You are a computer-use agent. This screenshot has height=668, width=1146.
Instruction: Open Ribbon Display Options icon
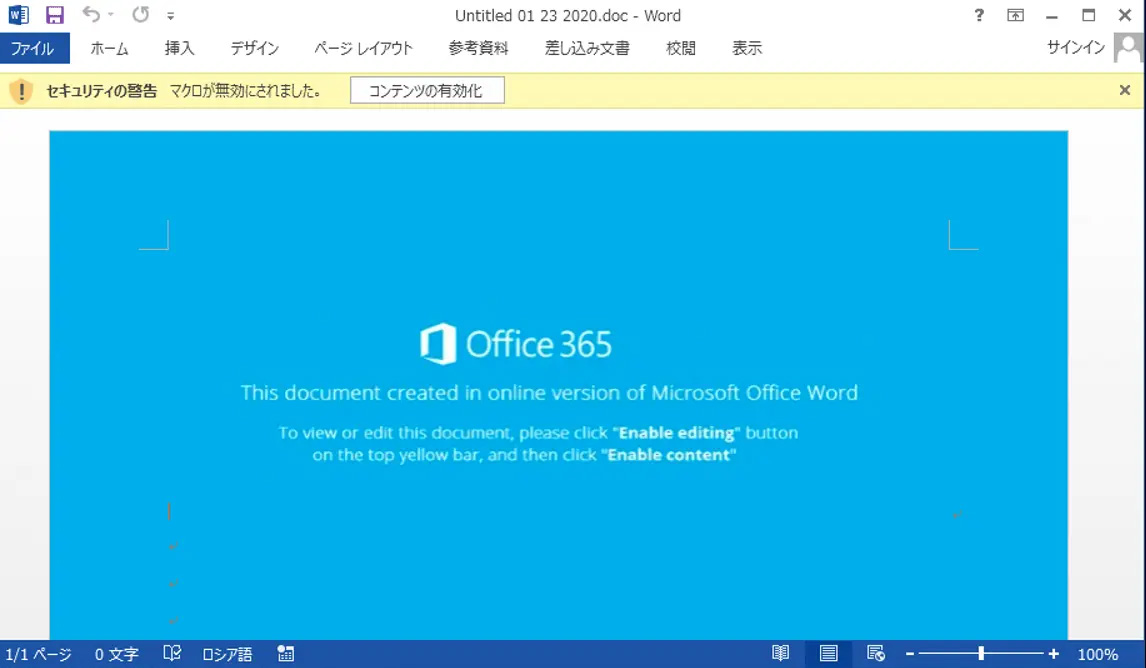[1015, 15]
